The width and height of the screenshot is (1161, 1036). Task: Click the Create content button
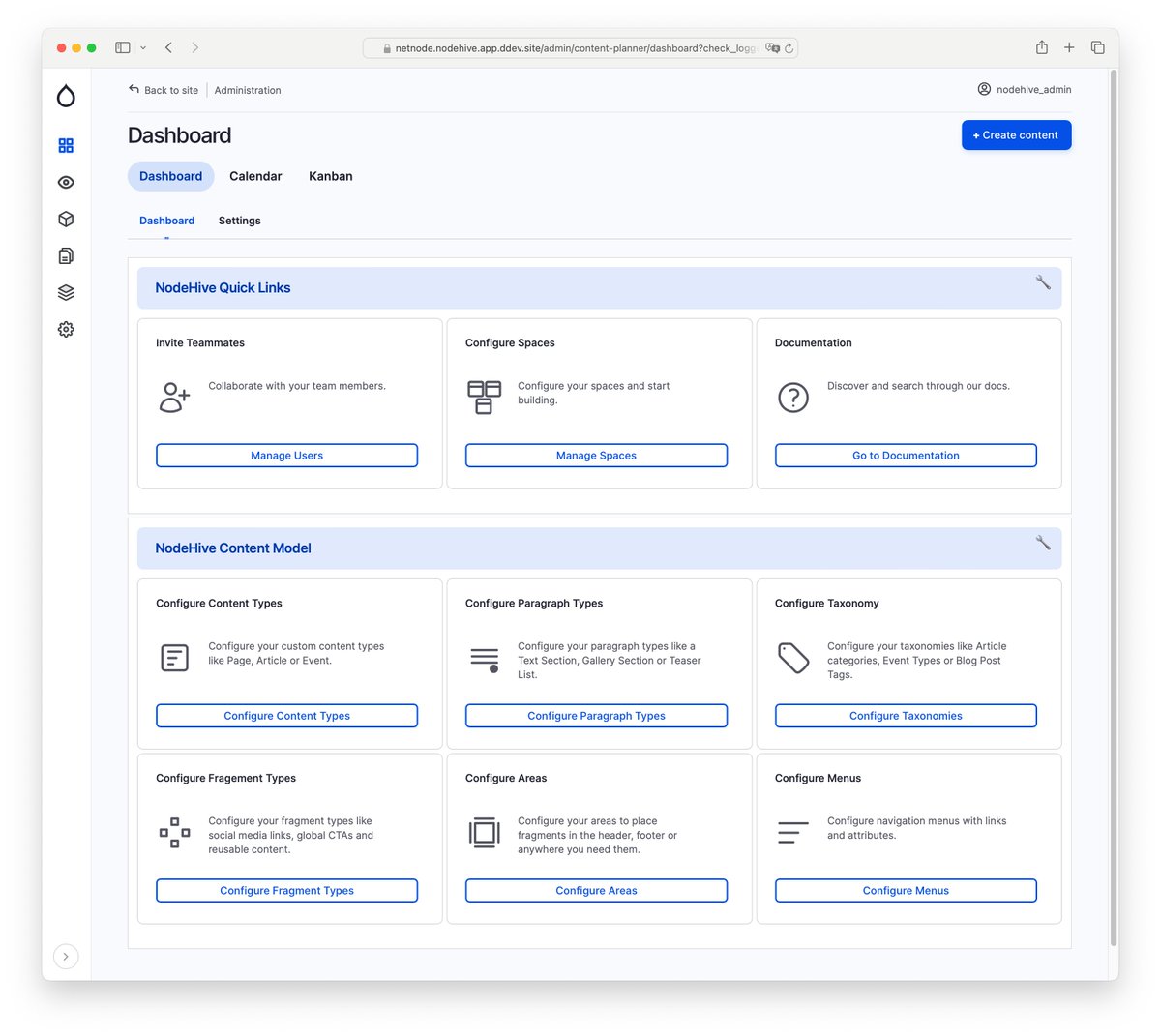click(1016, 135)
